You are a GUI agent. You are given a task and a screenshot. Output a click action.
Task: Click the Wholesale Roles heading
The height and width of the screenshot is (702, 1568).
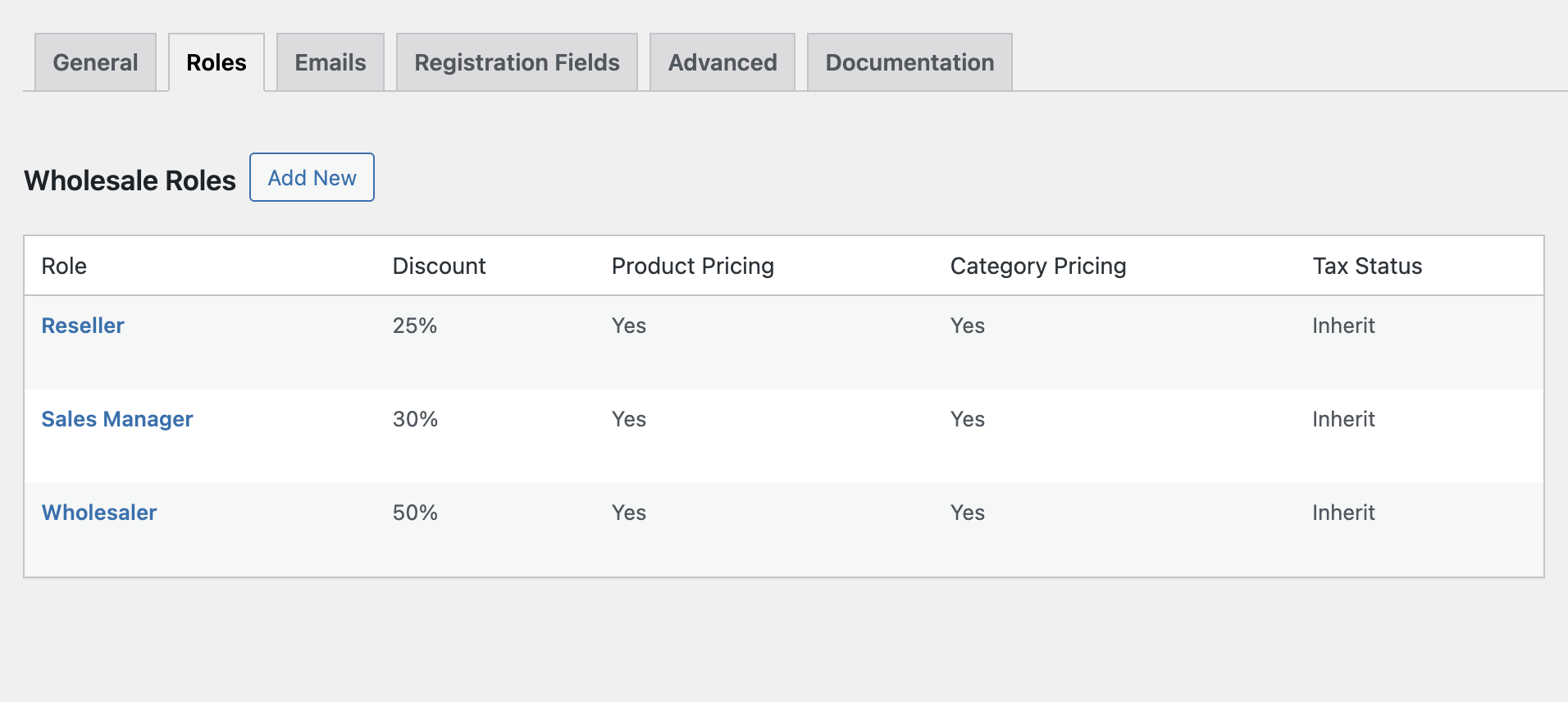coord(130,180)
